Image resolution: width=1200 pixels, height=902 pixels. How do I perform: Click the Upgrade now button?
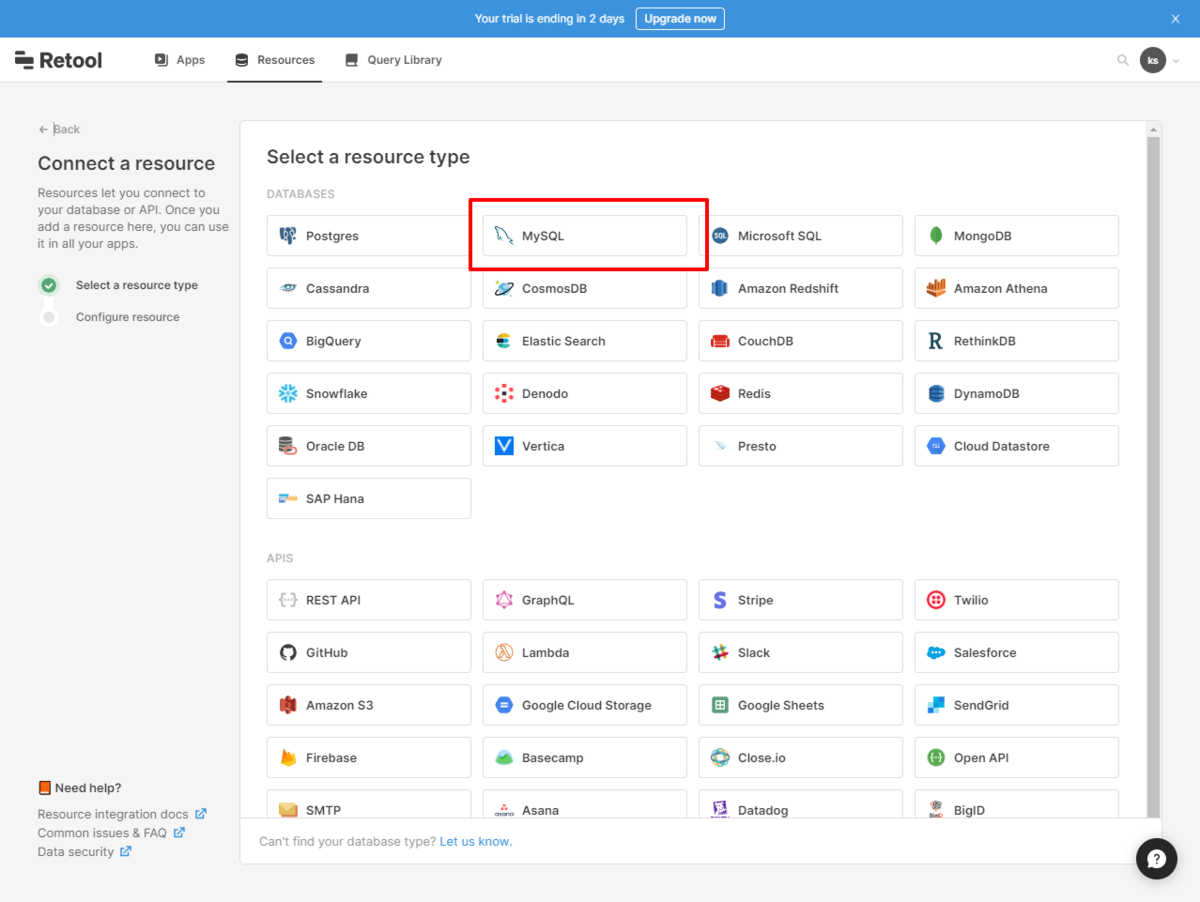point(680,19)
